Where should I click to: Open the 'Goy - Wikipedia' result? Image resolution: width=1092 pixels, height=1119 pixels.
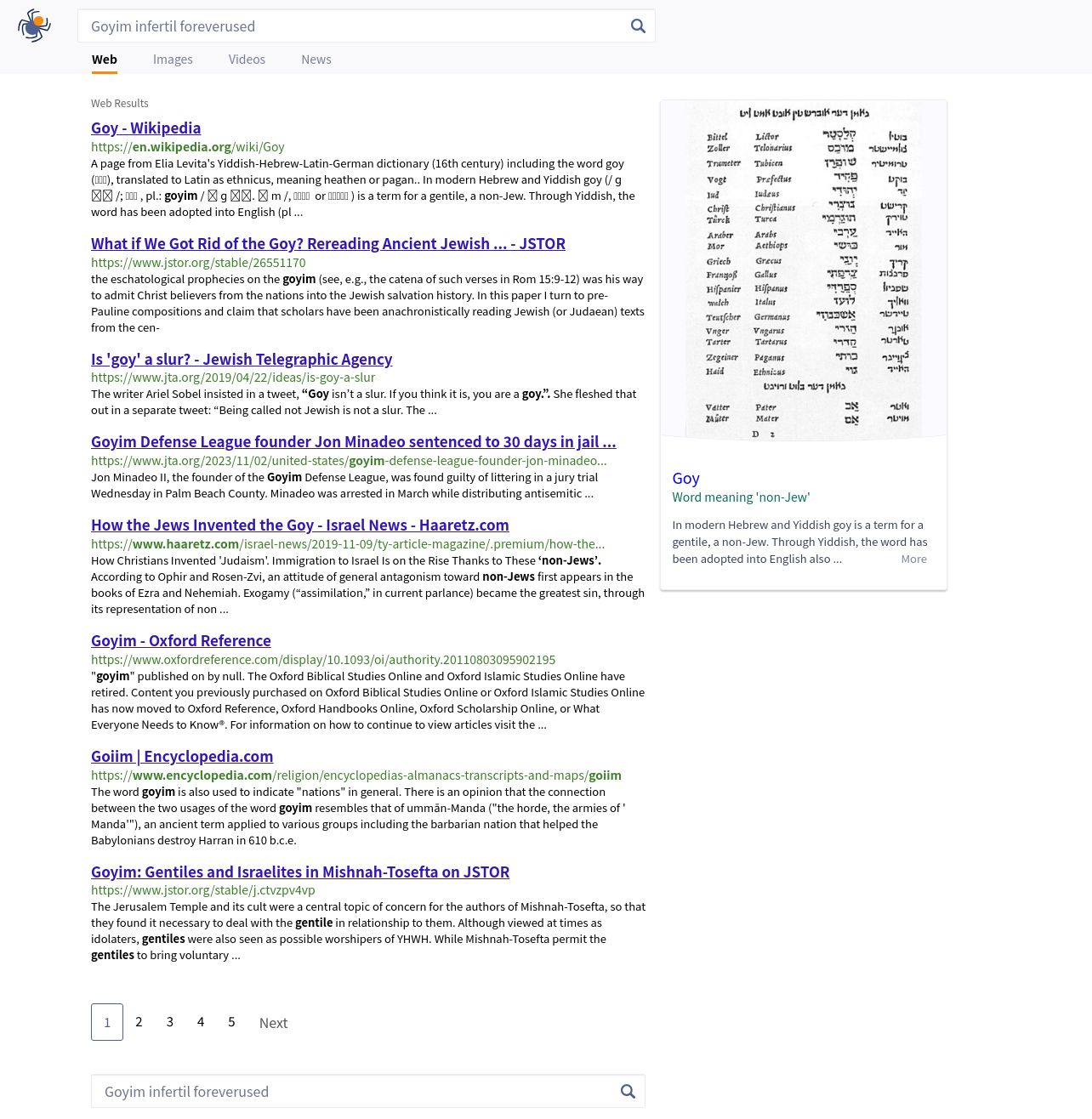click(146, 128)
